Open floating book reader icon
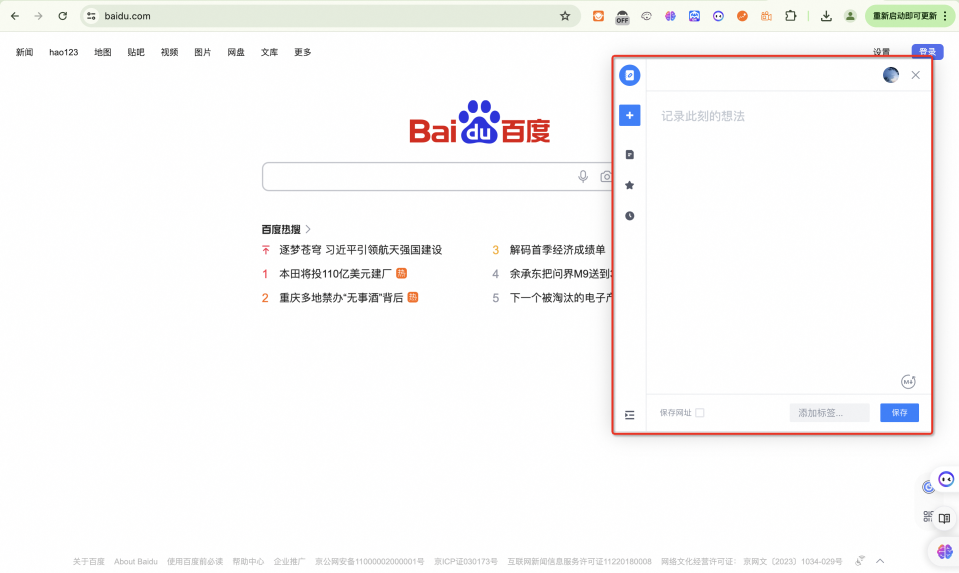Screen dimensions: 959x573 point(944,519)
